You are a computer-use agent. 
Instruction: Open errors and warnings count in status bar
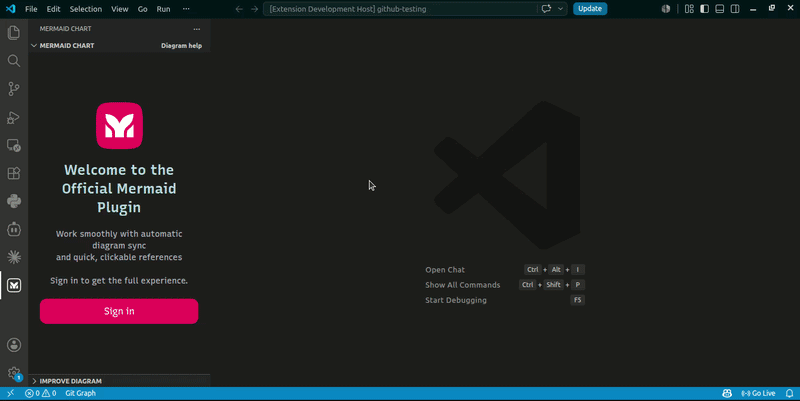pyautogui.click(x=41, y=393)
